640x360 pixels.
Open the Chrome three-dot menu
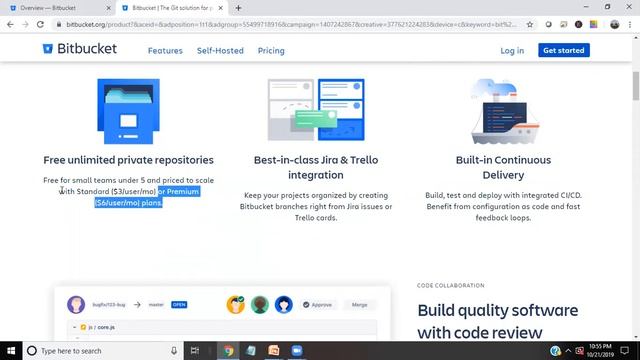(630, 24)
